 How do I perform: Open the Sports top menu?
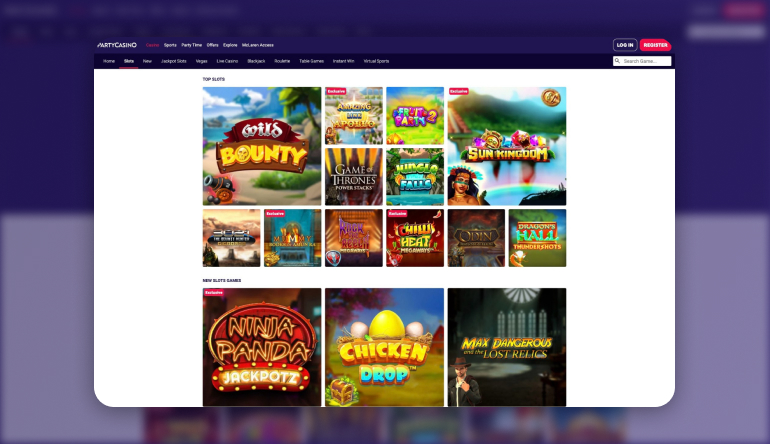(170, 45)
